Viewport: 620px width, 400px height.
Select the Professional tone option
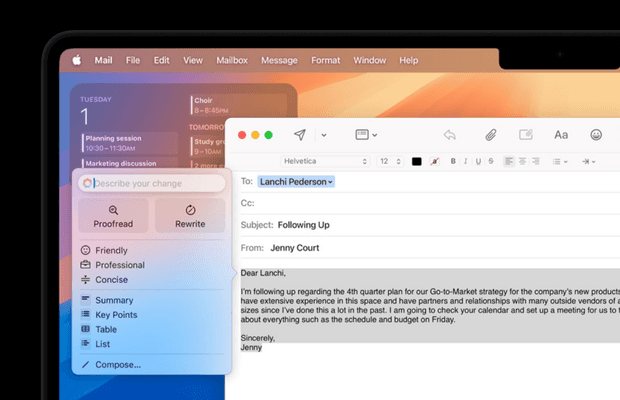coord(113,265)
